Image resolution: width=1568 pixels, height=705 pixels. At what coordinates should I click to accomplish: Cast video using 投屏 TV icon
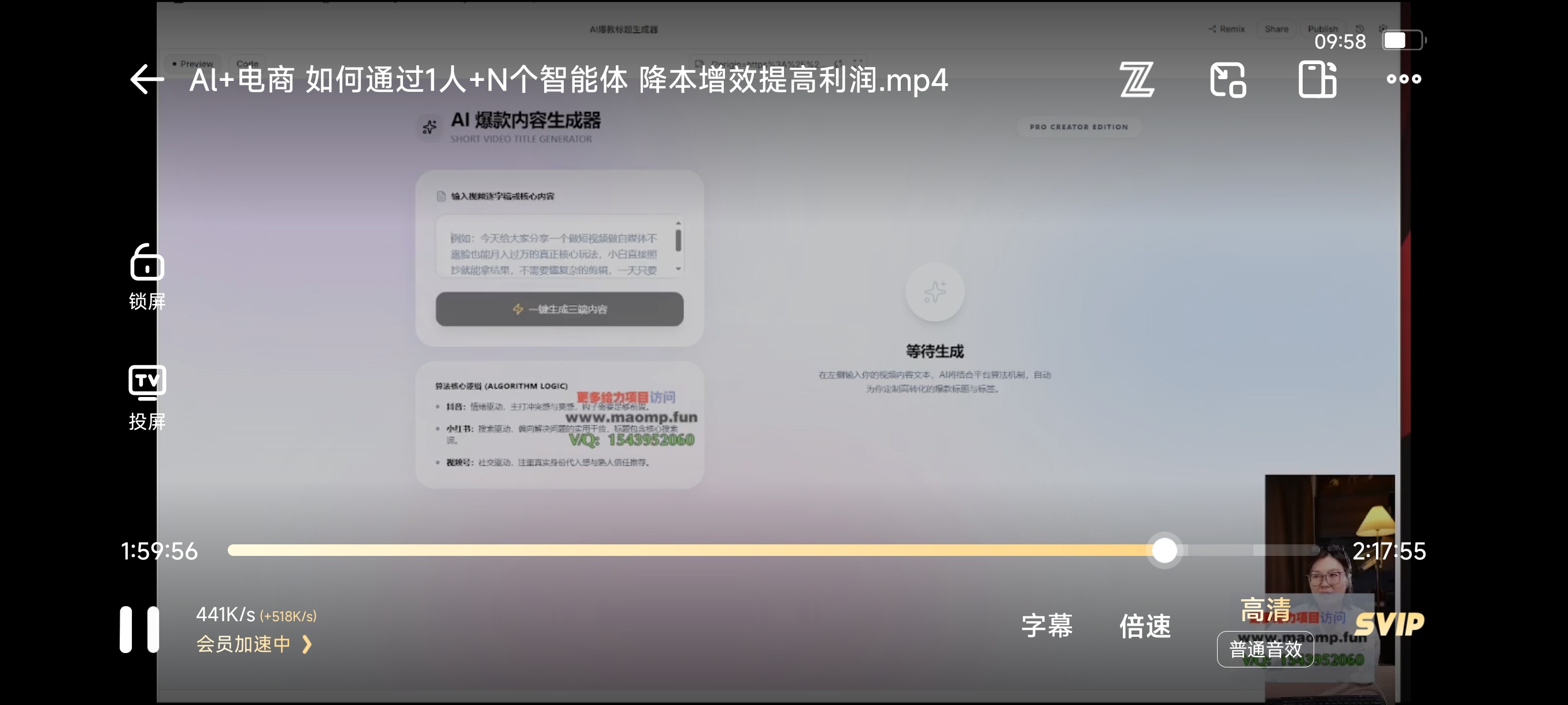pos(147,398)
